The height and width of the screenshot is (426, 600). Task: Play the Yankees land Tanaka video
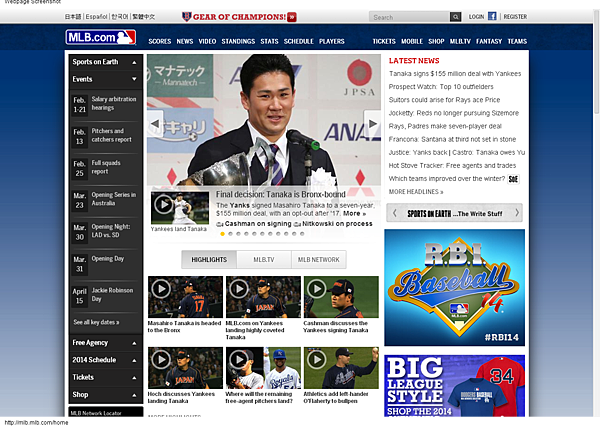click(180, 208)
